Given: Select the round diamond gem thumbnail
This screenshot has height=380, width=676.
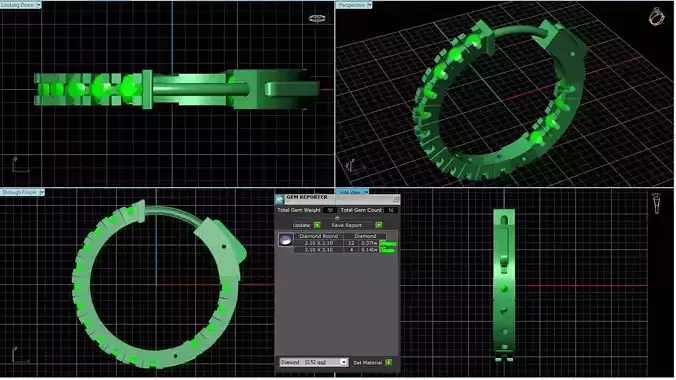Looking at the screenshot, I should click(285, 240).
